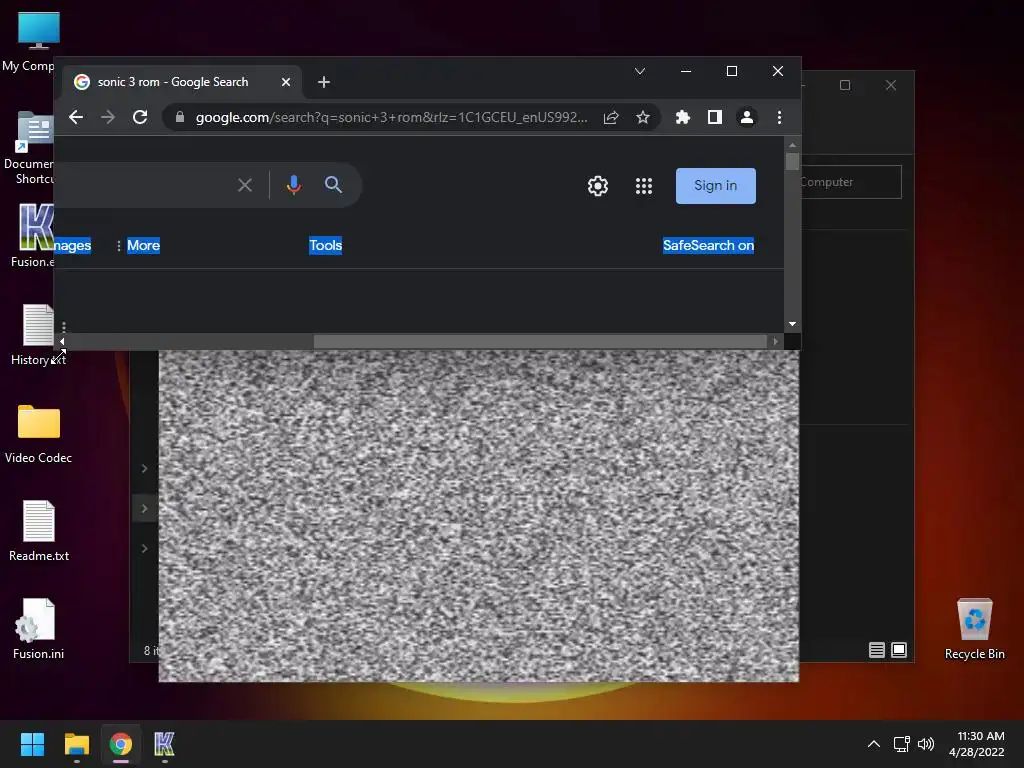The image size is (1024, 768).
Task: Click the voice search microphone icon
Action: coord(293,185)
